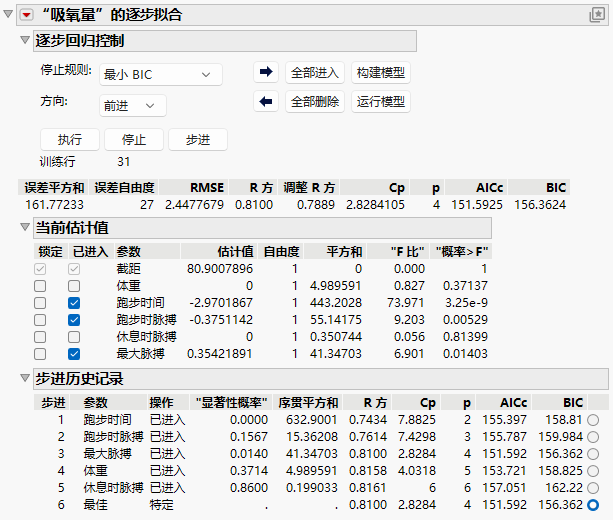Open the 停止规则 dropdown showing 最小 BIC
The image size is (613, 520).
pos(161,74)
